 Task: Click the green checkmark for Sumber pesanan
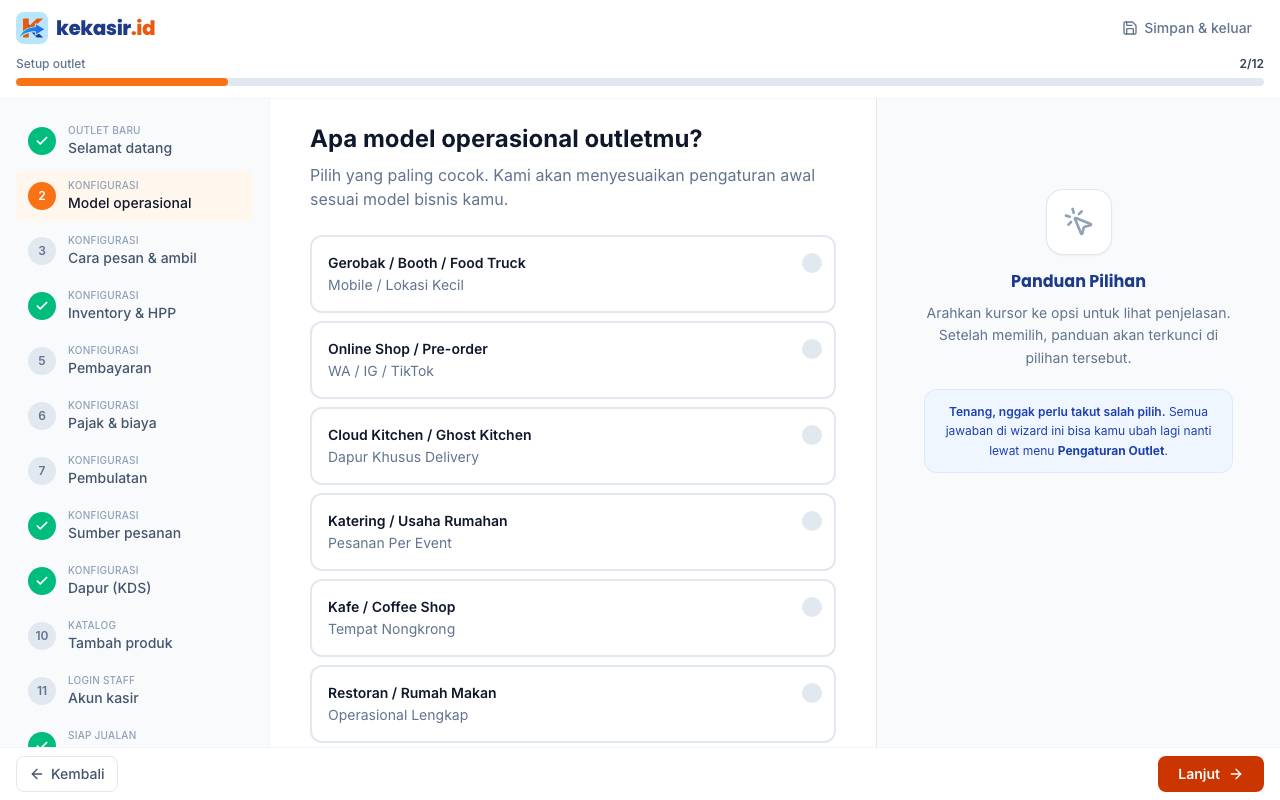[42, 526]
